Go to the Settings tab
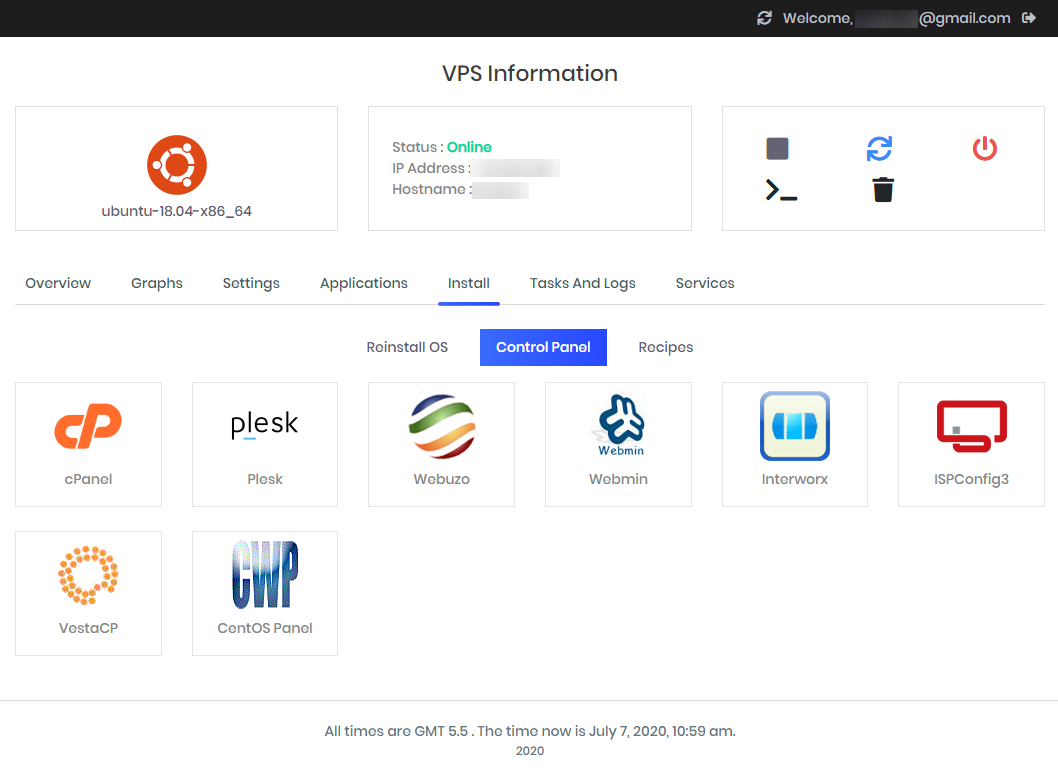Image resolution: width=1058 pixels, height=774 pixels. [x=251, y=283]
